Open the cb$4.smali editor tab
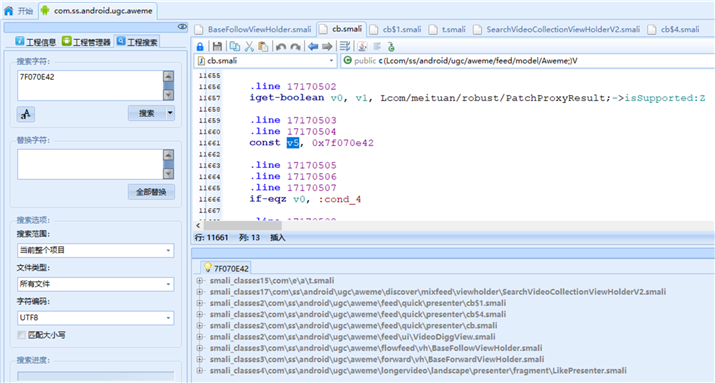This screenshot has width=715, height=383. tap(674, 30)
